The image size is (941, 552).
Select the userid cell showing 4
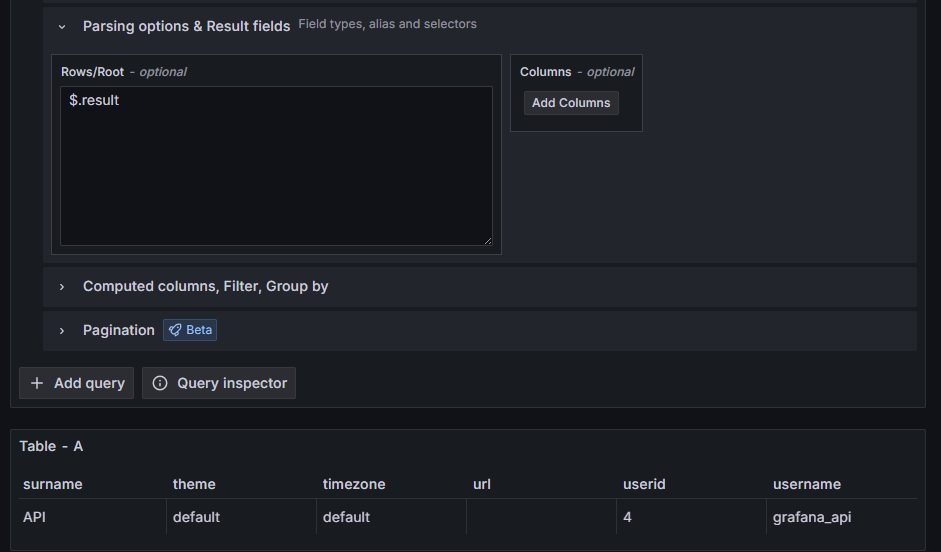coord(628,517)
